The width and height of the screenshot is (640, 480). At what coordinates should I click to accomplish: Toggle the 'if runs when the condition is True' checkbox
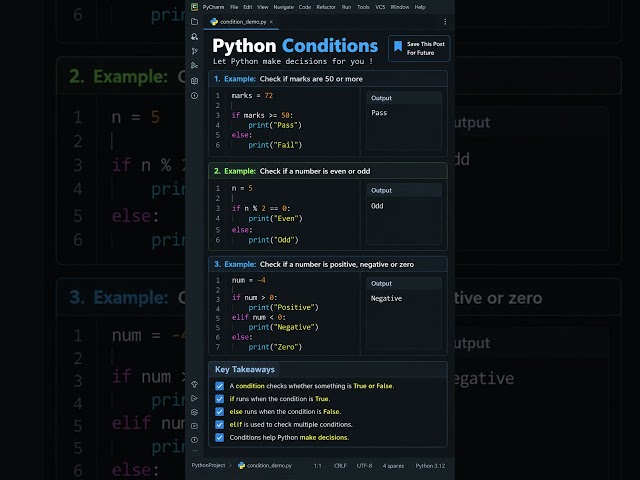[x=220, y=399]
